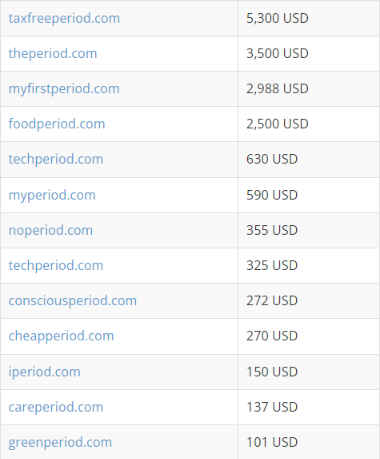Open the careperiod.com link
The image size is (380, 459).
(56, 407)
